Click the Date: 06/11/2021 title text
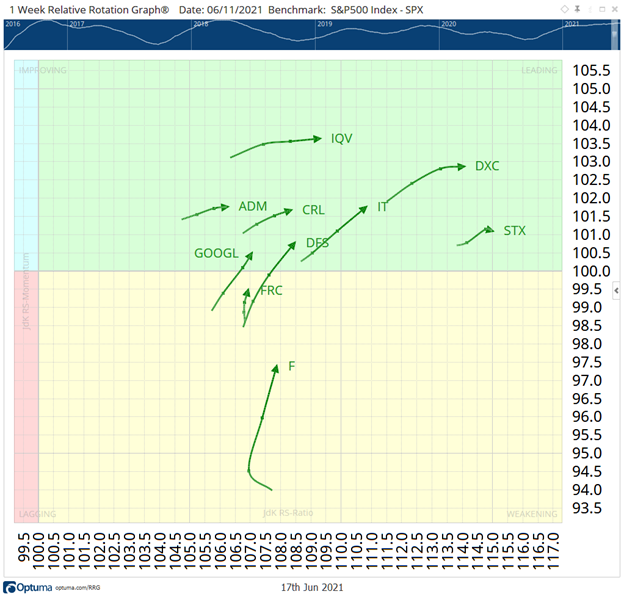Image resolution: width=624 pixels, height=597 pixels. coord(220,10)
